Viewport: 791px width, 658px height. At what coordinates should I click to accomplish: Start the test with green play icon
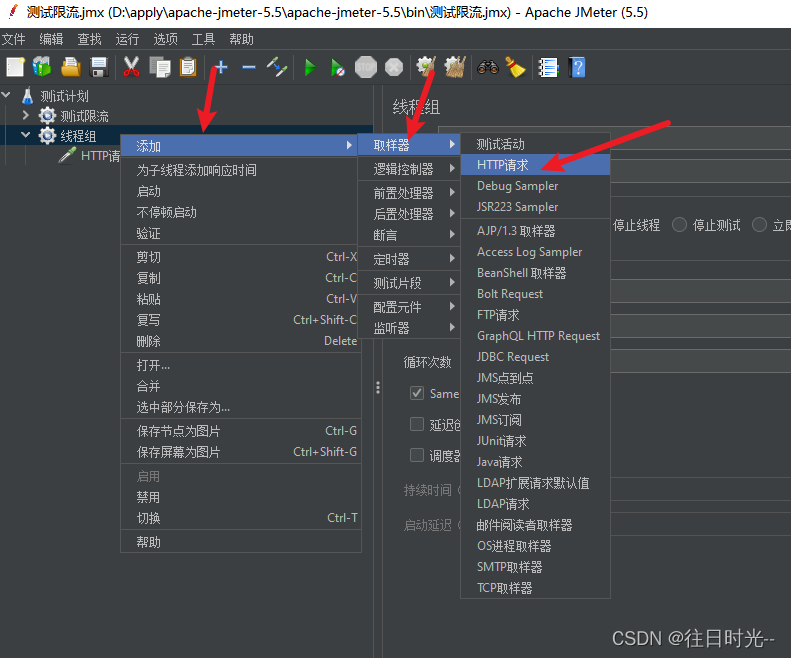310,67
